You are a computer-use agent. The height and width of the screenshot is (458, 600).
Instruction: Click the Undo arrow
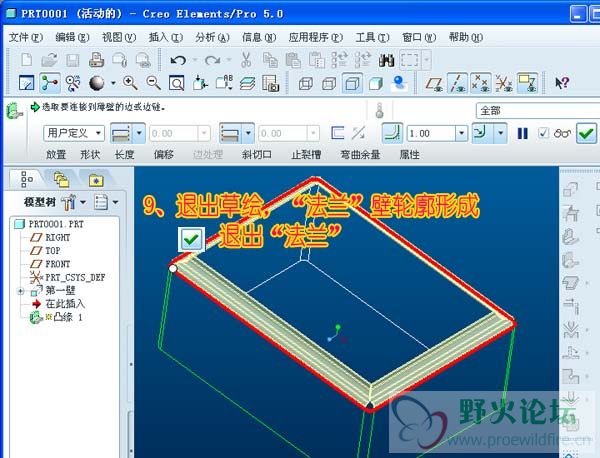[x=178, y=60]
